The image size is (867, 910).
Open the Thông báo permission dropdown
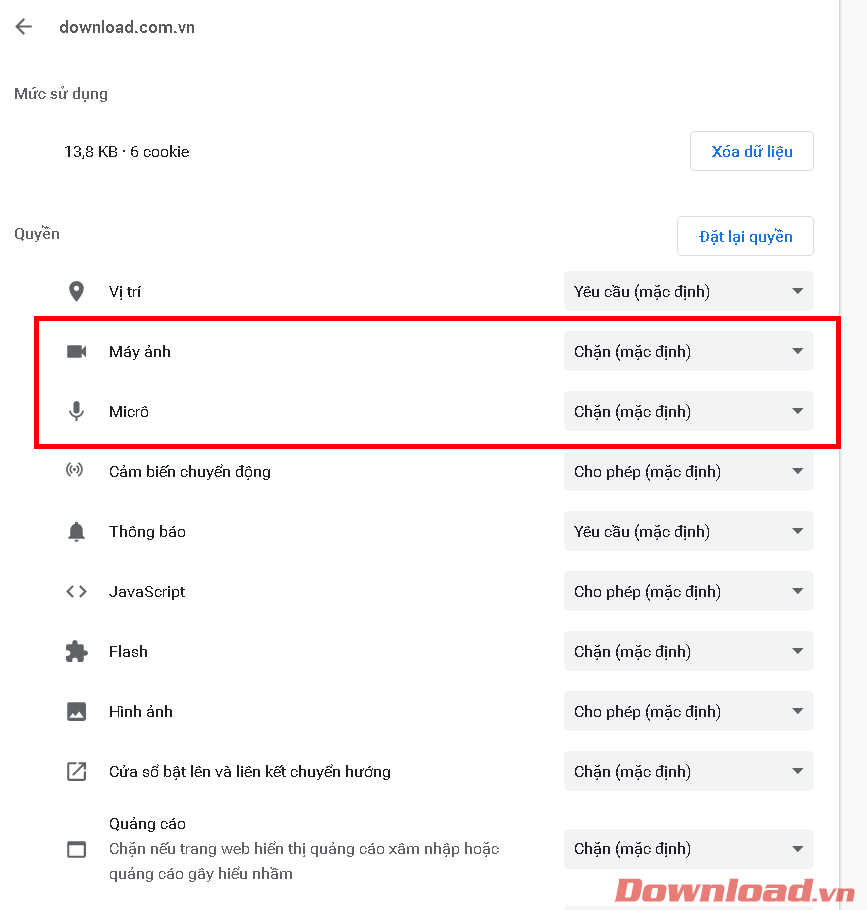point(688,531)
